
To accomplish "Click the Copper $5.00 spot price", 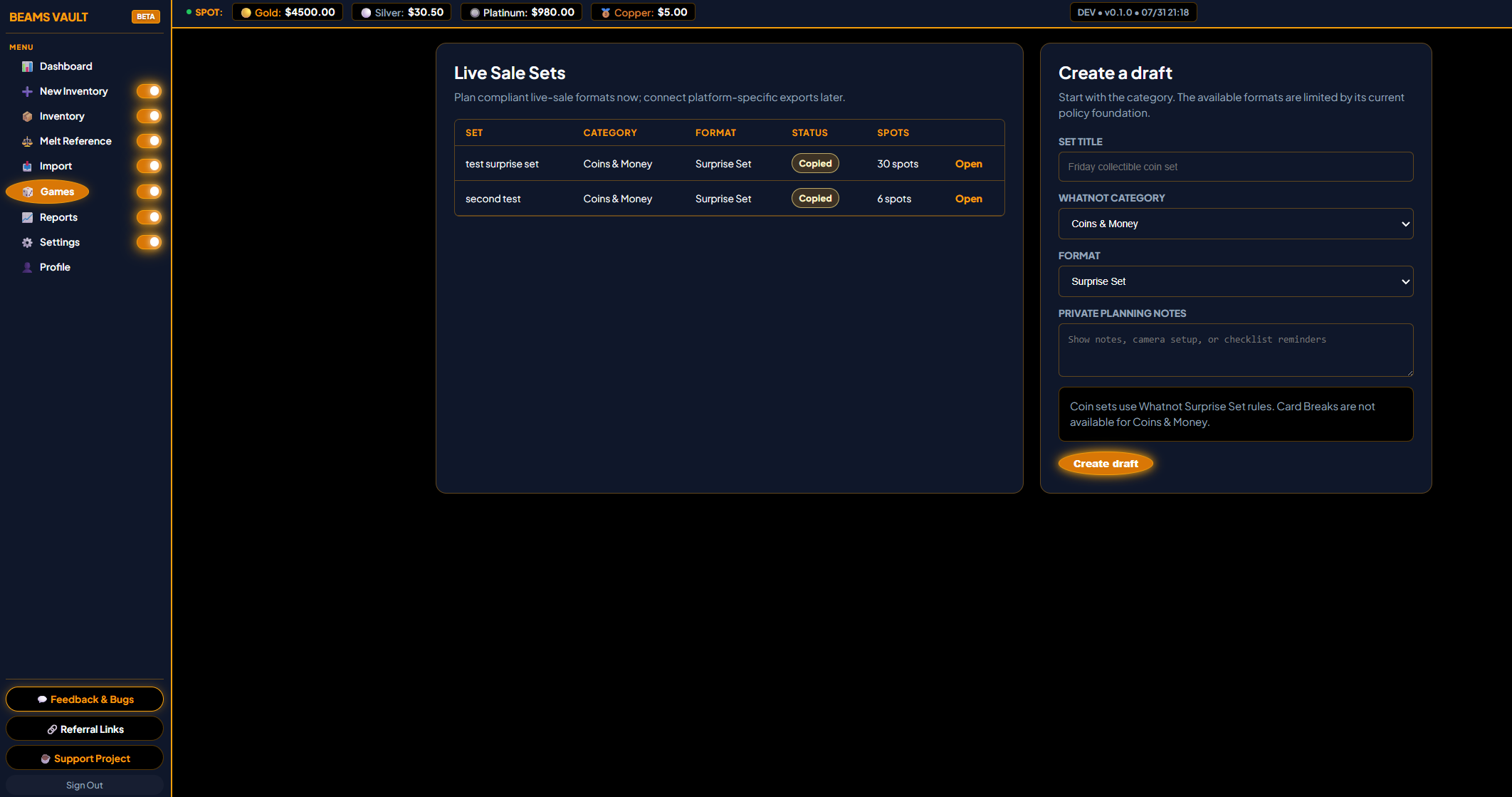I will tap(643, 12).
